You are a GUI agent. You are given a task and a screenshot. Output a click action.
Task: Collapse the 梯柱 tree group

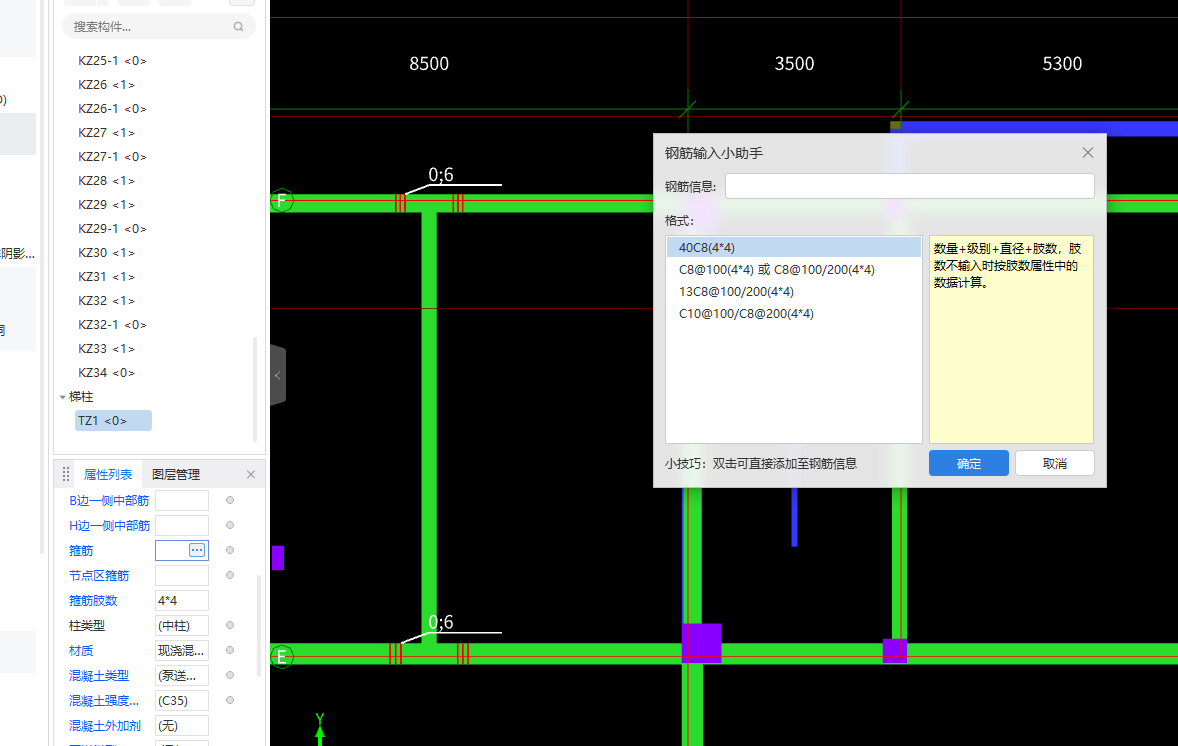click(63, 397)
